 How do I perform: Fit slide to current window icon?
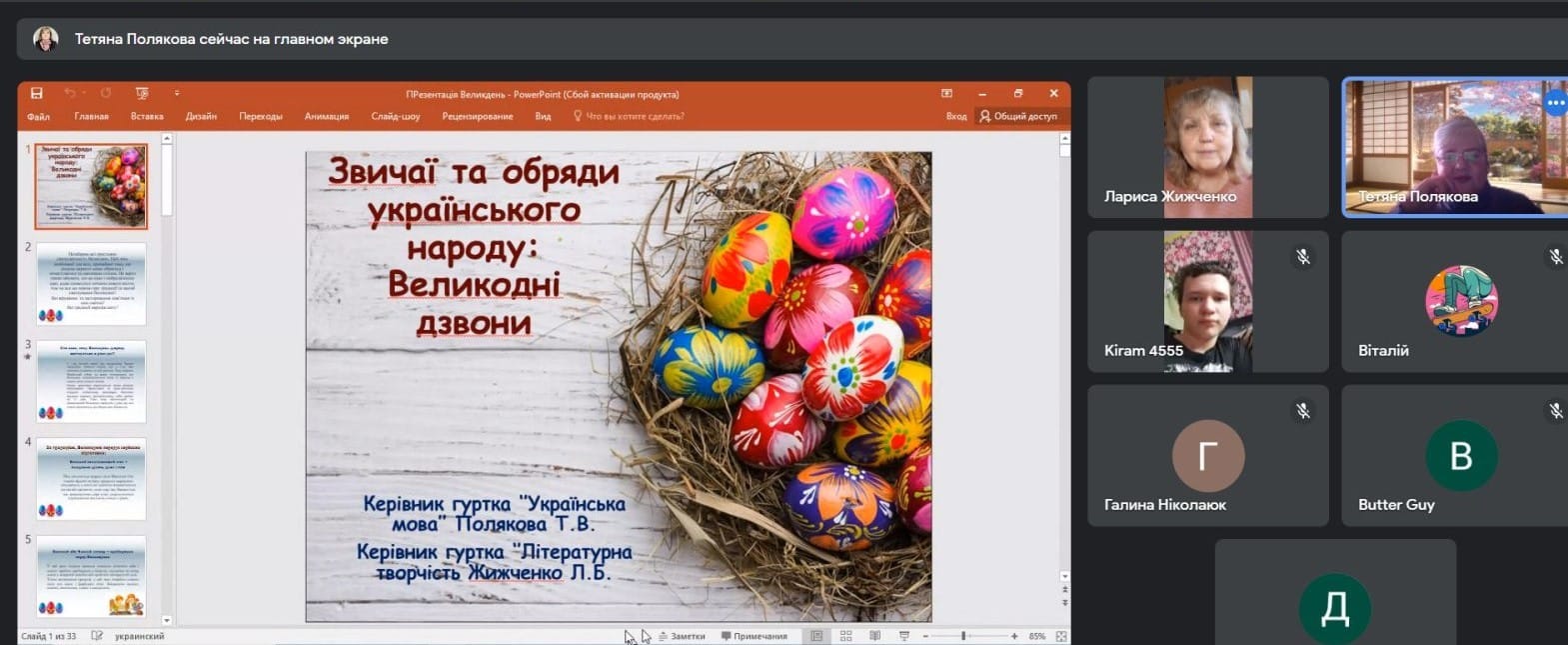[1061, 636]
